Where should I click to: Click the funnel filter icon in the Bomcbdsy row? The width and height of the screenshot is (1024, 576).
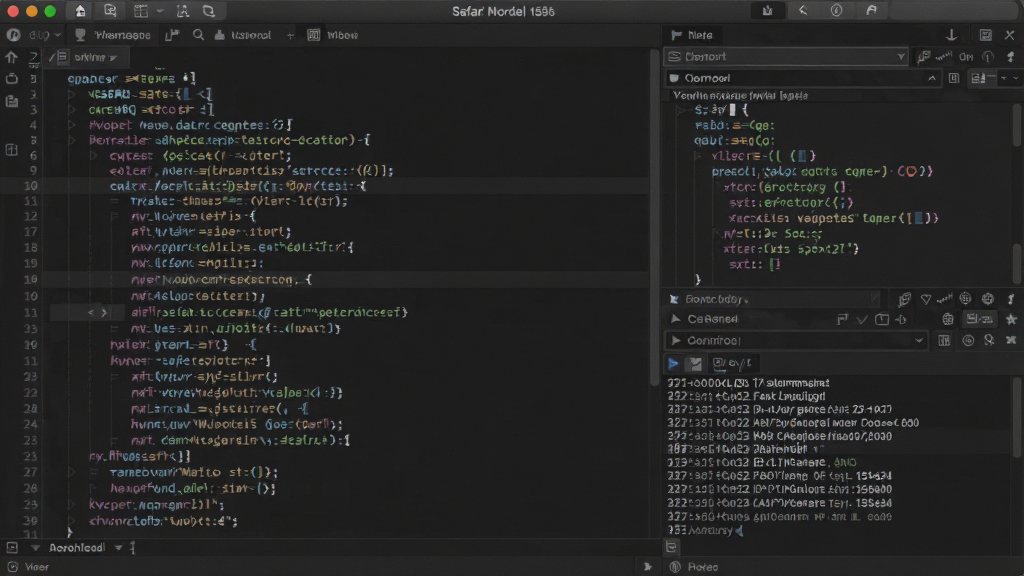(x=925, y=299)
